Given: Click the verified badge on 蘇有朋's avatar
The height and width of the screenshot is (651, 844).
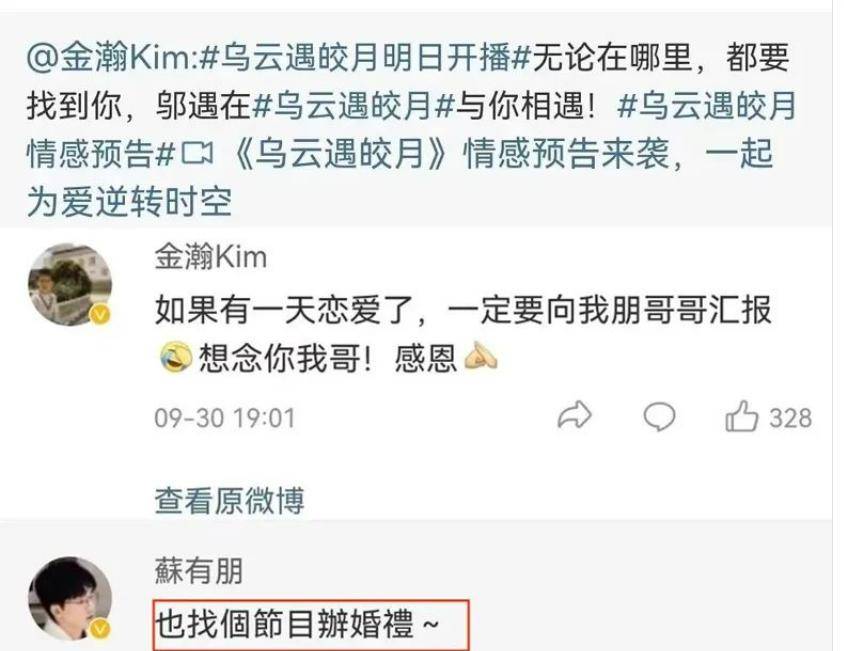Looking at the screenshot, I should pyautogui.click(x=100, y=628).
